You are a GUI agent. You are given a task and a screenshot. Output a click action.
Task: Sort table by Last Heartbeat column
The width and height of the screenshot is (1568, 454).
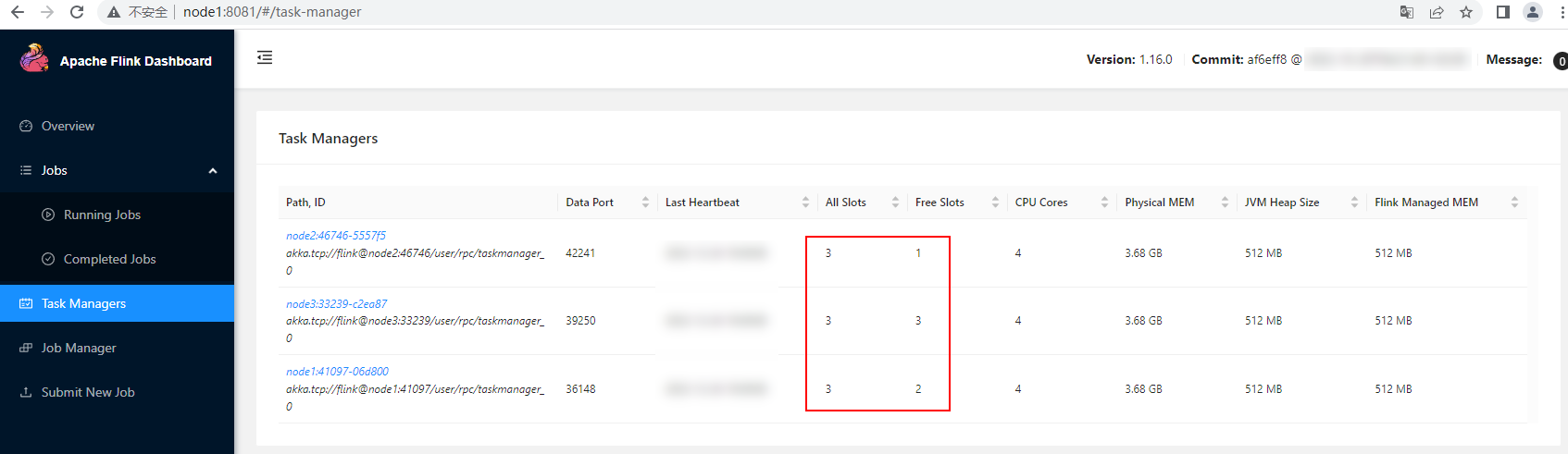(805, 202)
